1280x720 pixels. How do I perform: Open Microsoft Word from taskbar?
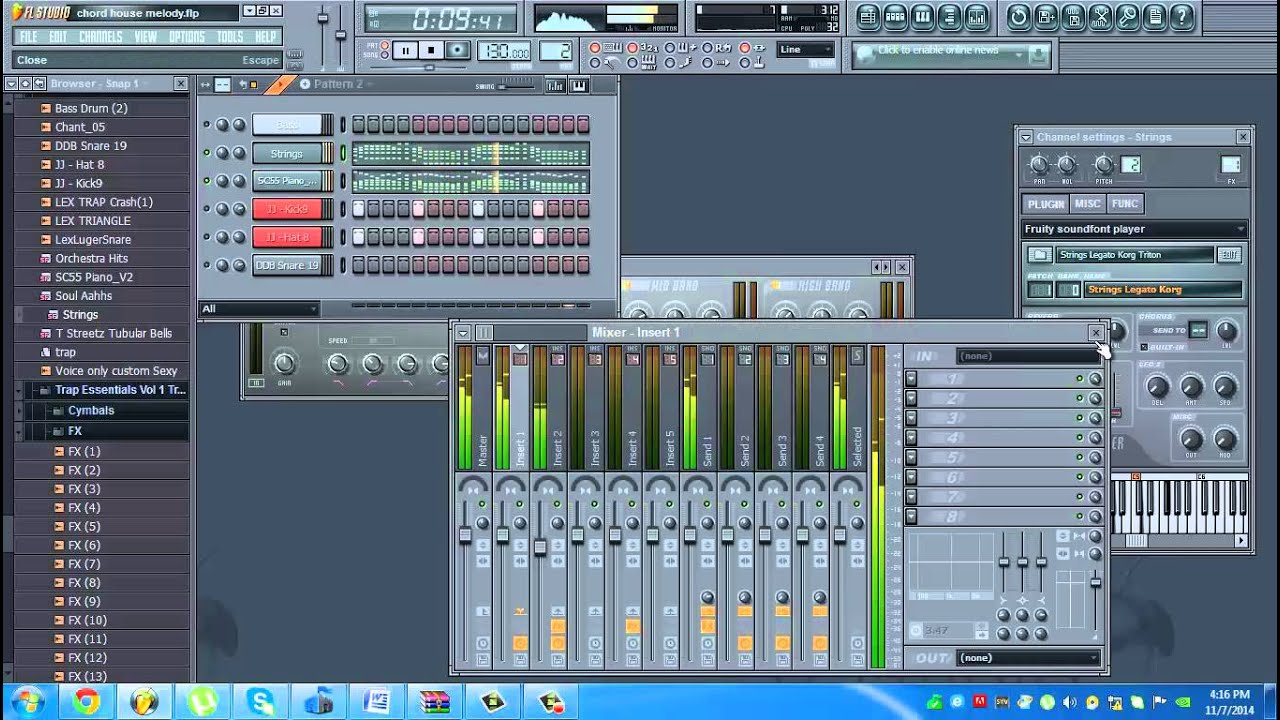(377, 702)
